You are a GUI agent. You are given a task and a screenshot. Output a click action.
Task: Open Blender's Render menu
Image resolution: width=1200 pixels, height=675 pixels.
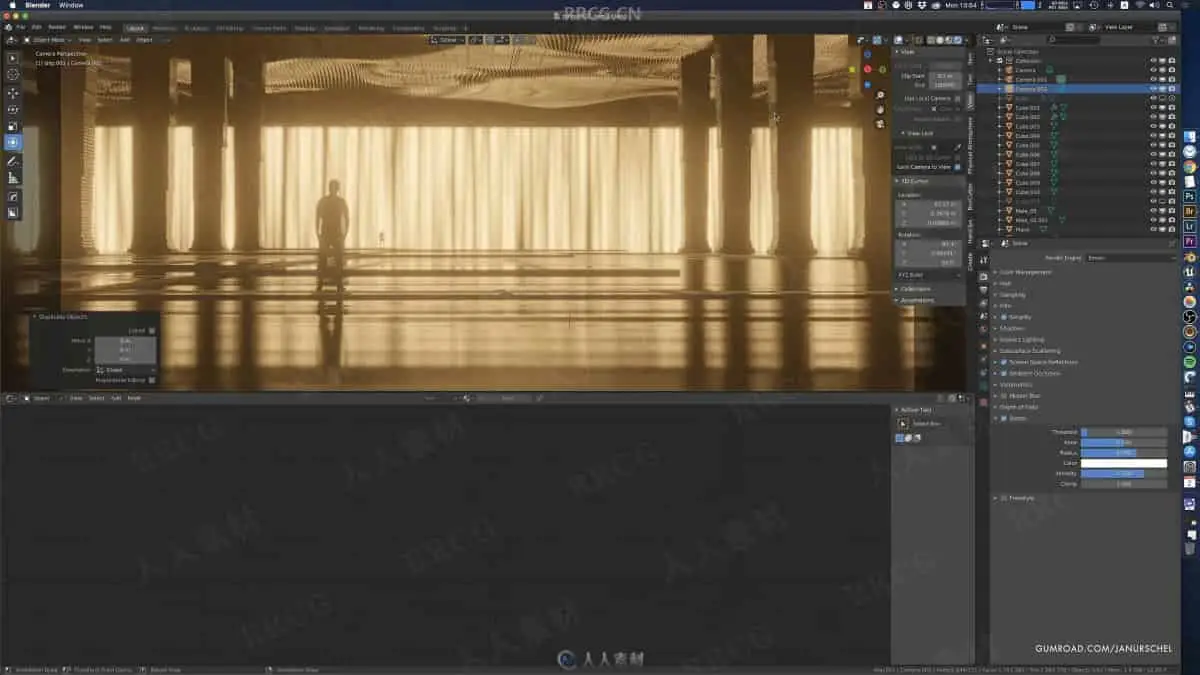pyautogui.click(x=57, y=27)
